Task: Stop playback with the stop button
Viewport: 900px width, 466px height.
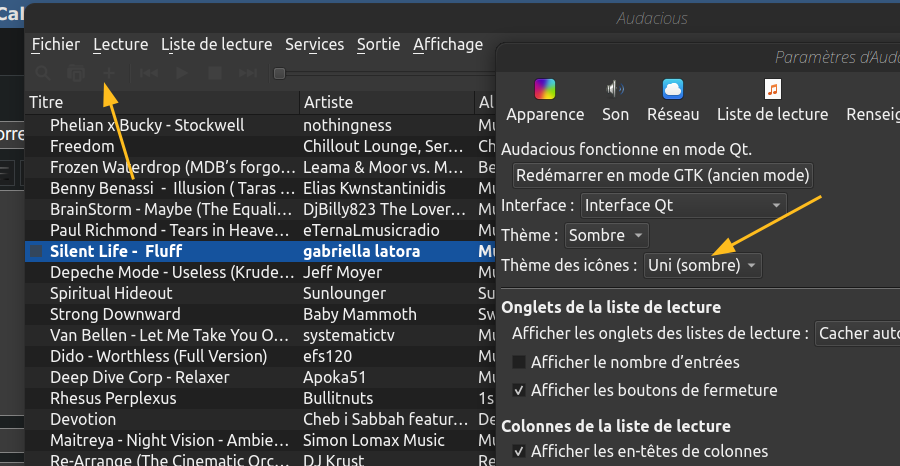Action: click(215, 73)
